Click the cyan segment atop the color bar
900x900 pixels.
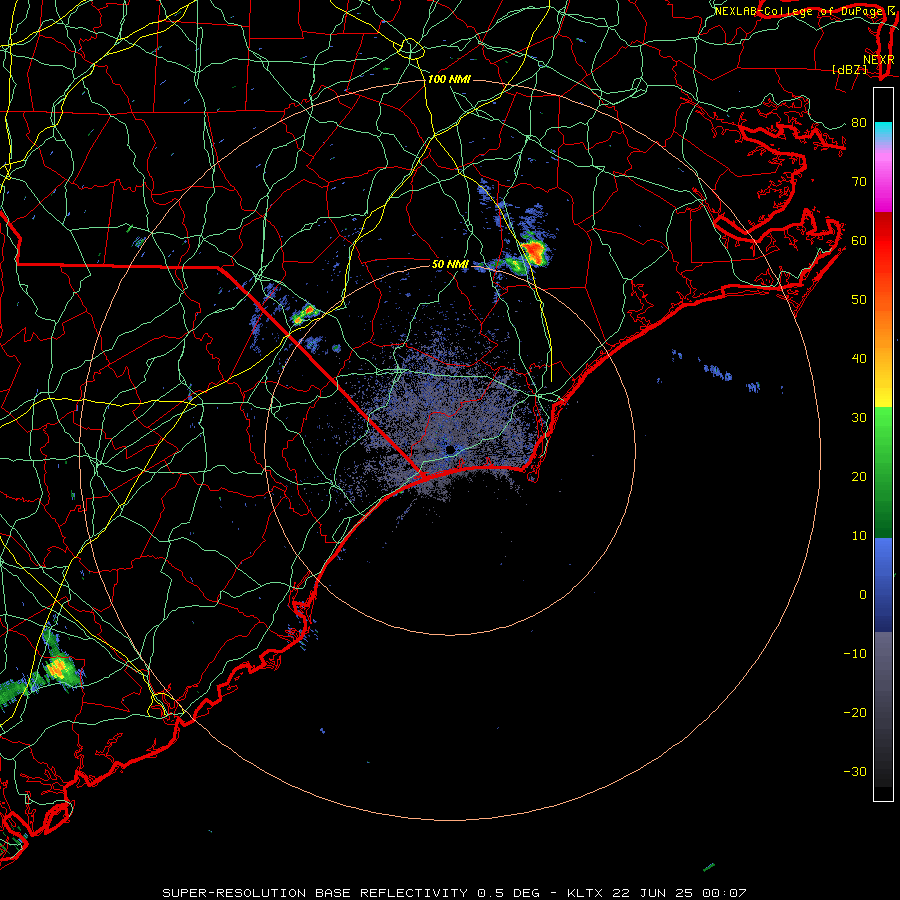click(883, 131)
